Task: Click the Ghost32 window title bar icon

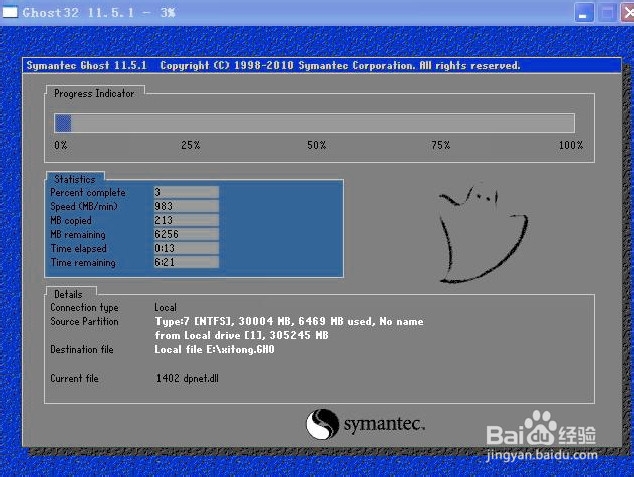Action: (10, 12)
